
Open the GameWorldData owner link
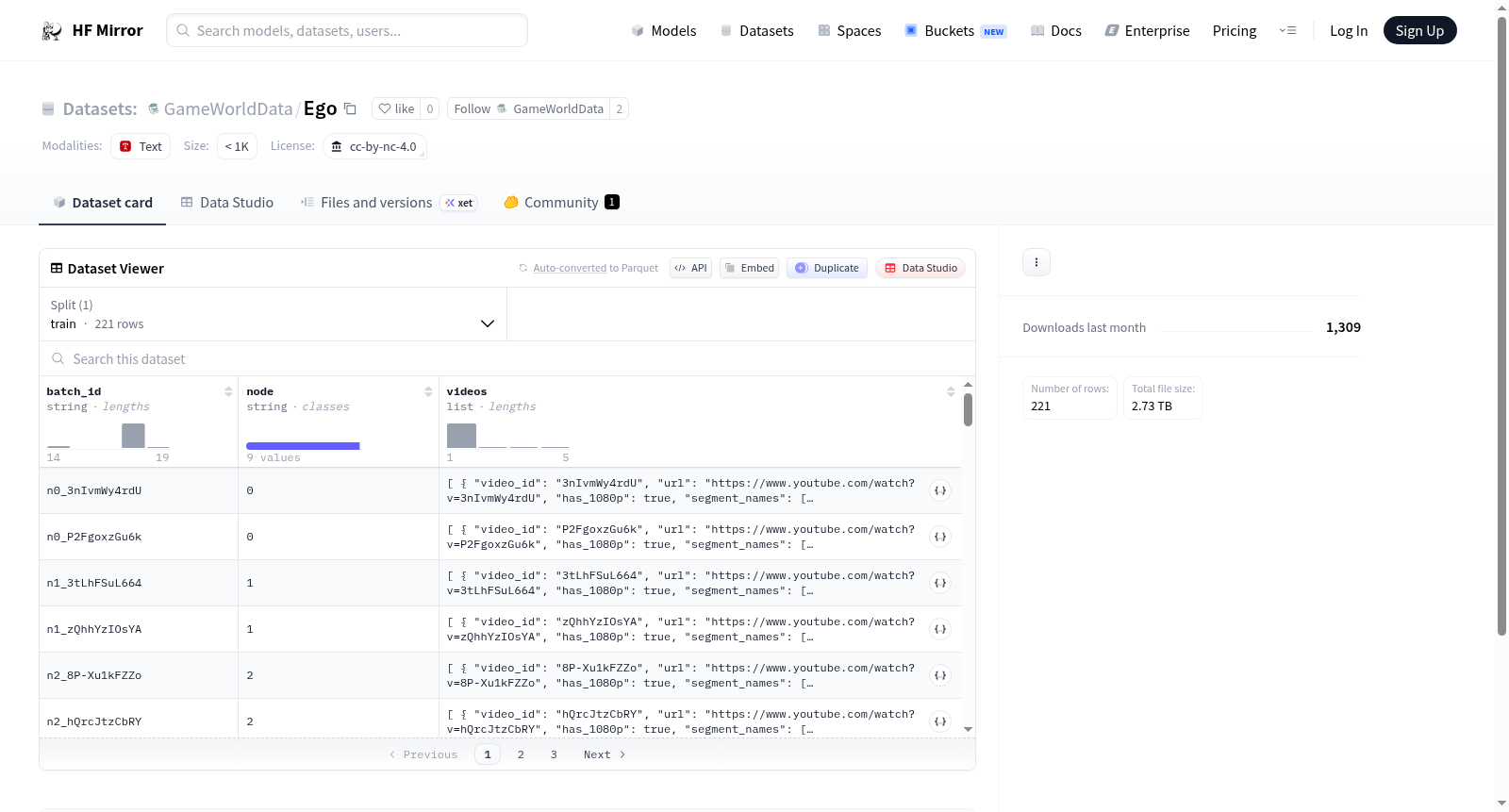click(228, 108)
